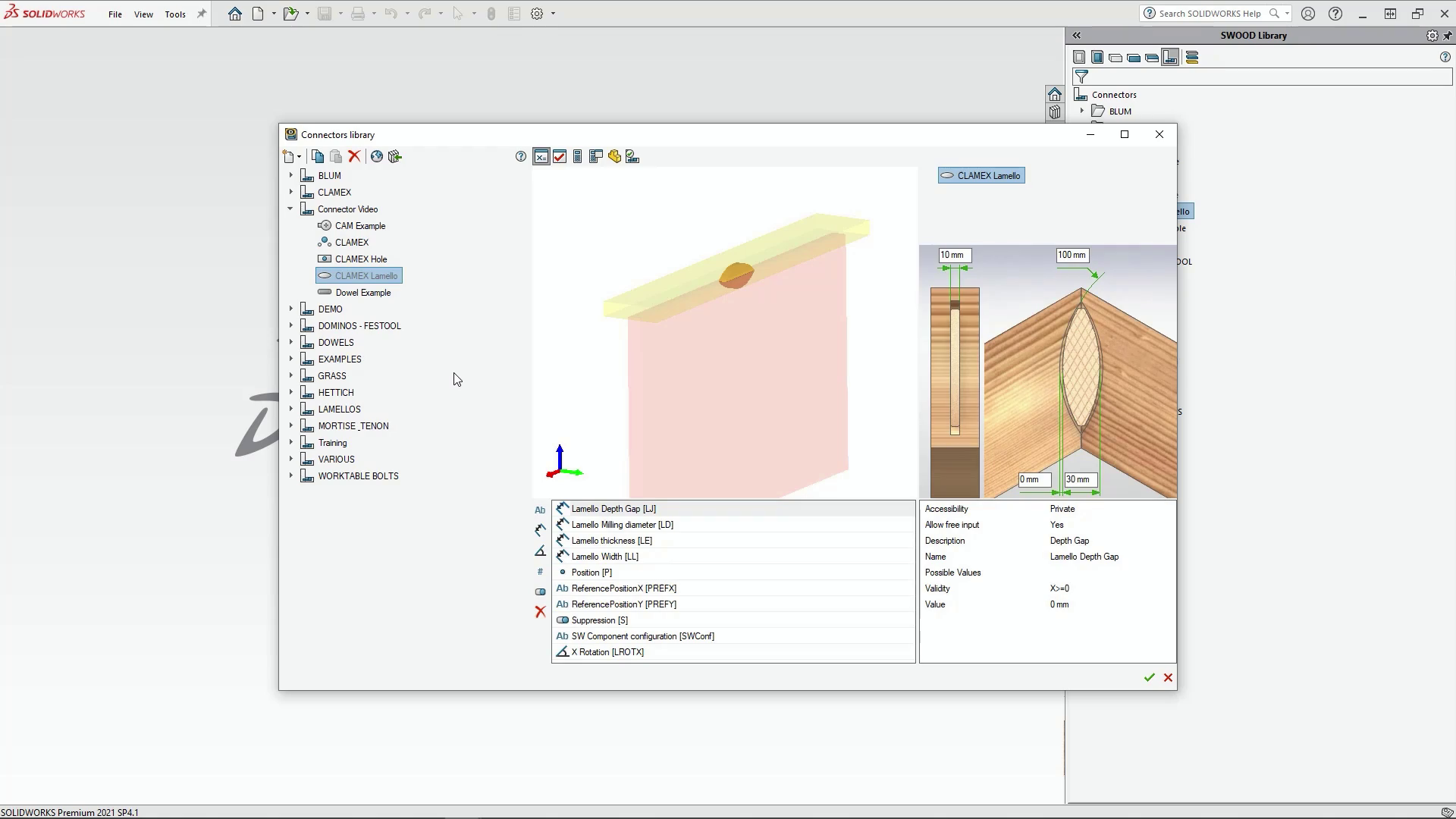Cancel with the red X button at the dialog bottom

coord(1168,677)
